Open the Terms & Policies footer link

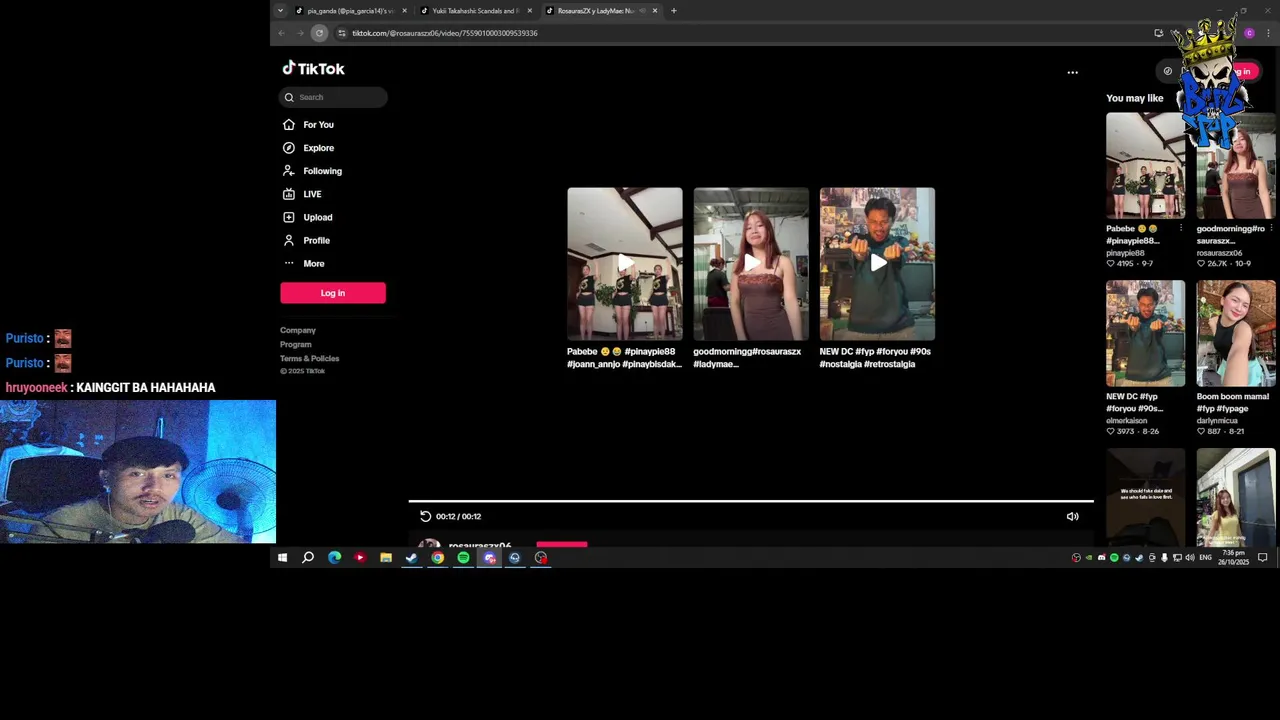click(x=310, y=358)
